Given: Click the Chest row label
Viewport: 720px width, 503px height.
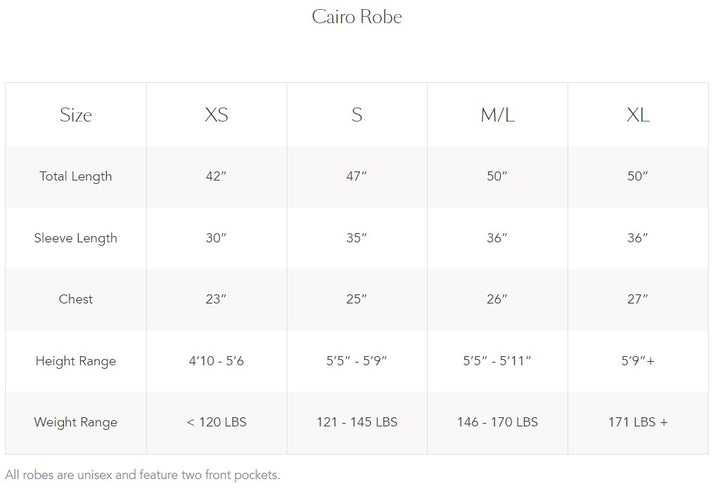Looking at the screenshot, I should tap(76, 299).
